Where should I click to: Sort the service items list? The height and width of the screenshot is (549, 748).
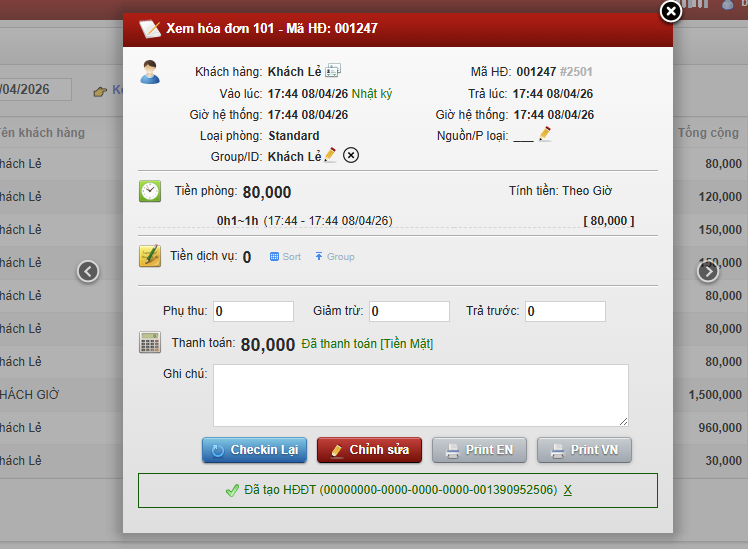point(285,257)
